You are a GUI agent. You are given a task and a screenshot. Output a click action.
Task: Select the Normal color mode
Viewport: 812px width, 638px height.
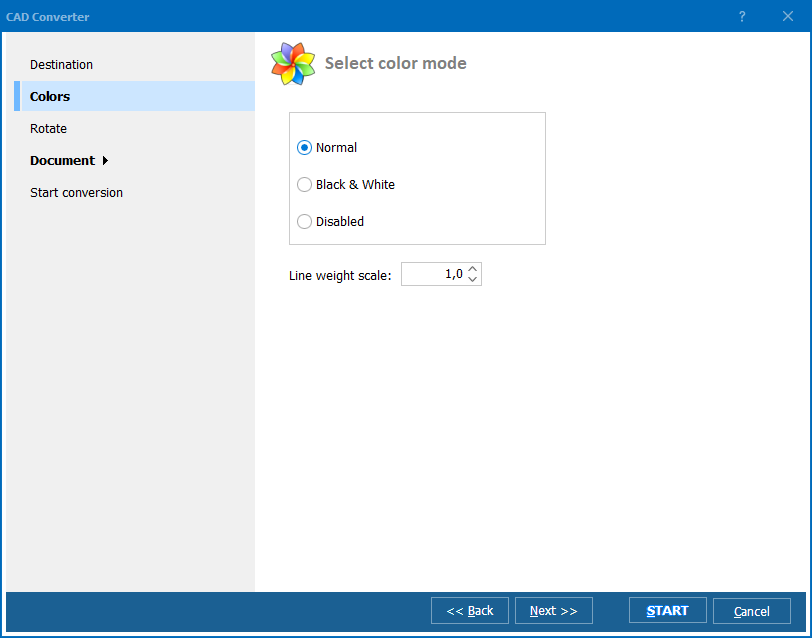point(305,148)
